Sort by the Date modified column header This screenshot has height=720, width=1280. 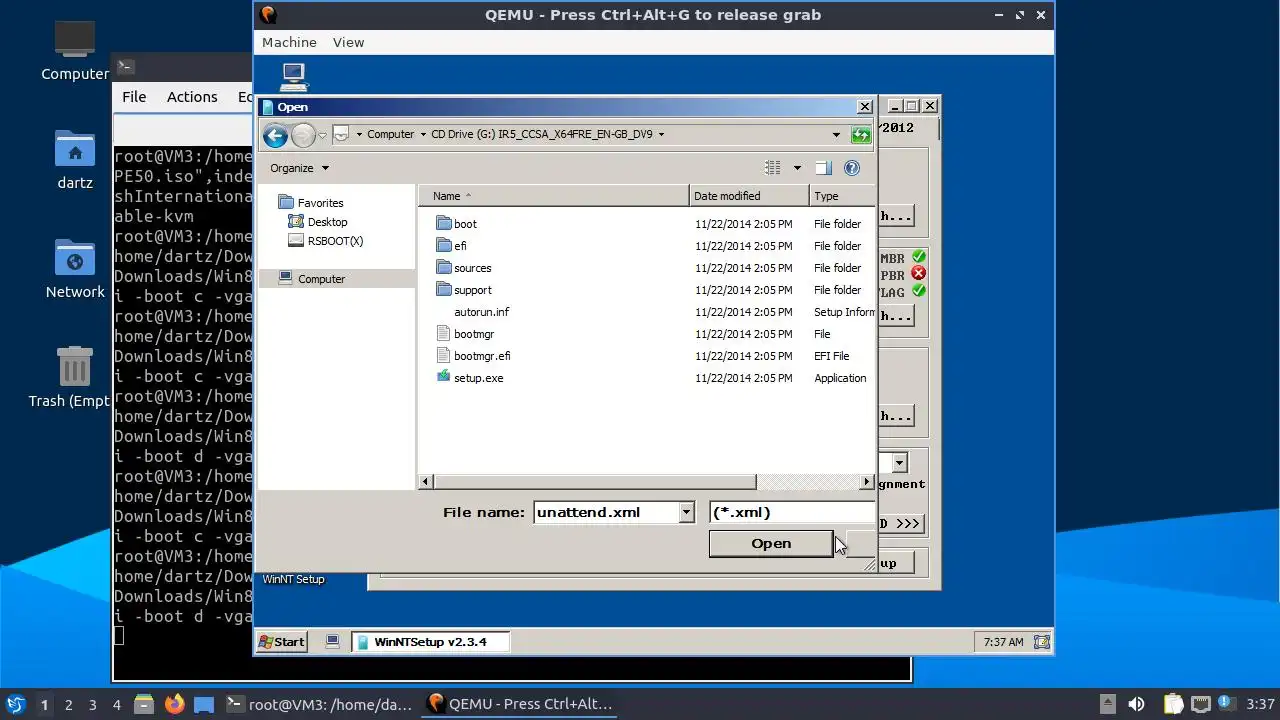click(749, 196)
